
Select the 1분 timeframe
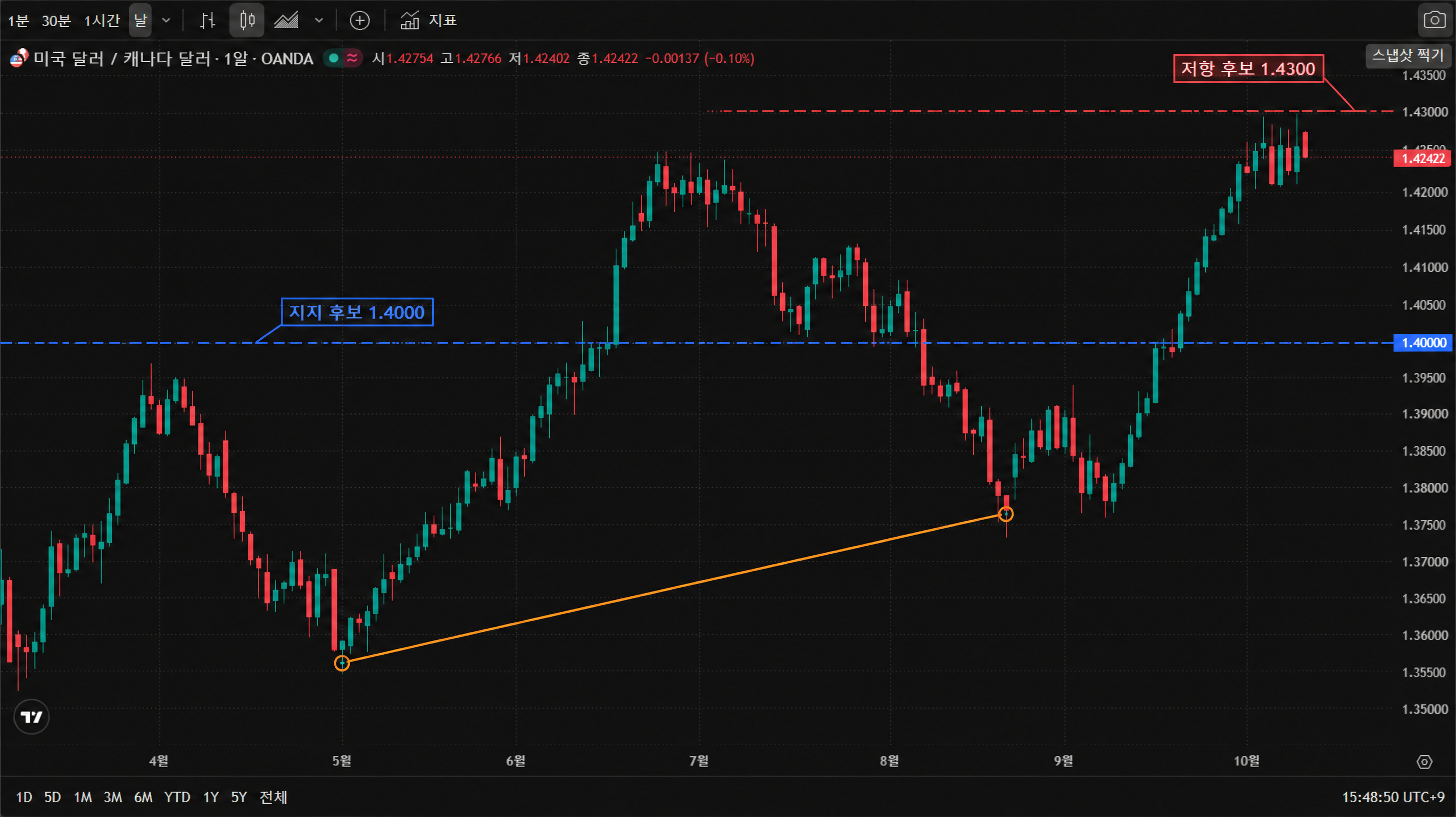tap(18, 21)
